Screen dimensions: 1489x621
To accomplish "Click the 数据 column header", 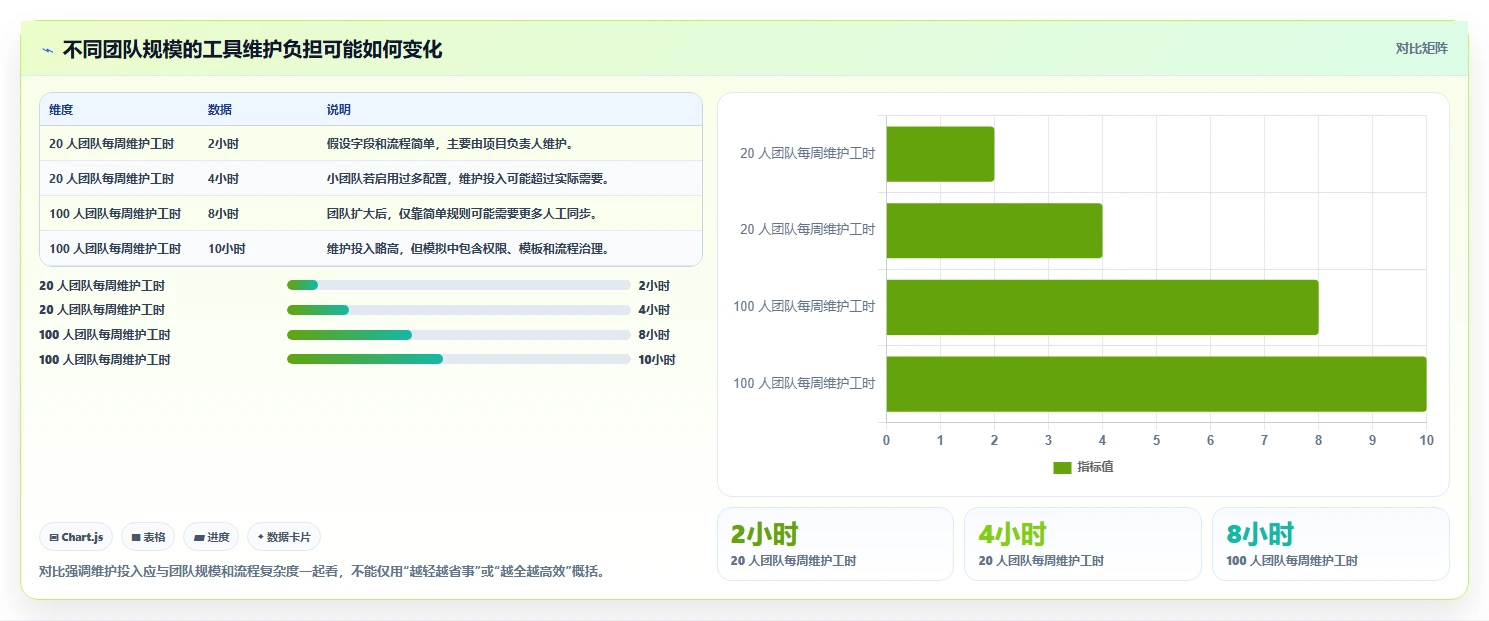I will 220,110.
